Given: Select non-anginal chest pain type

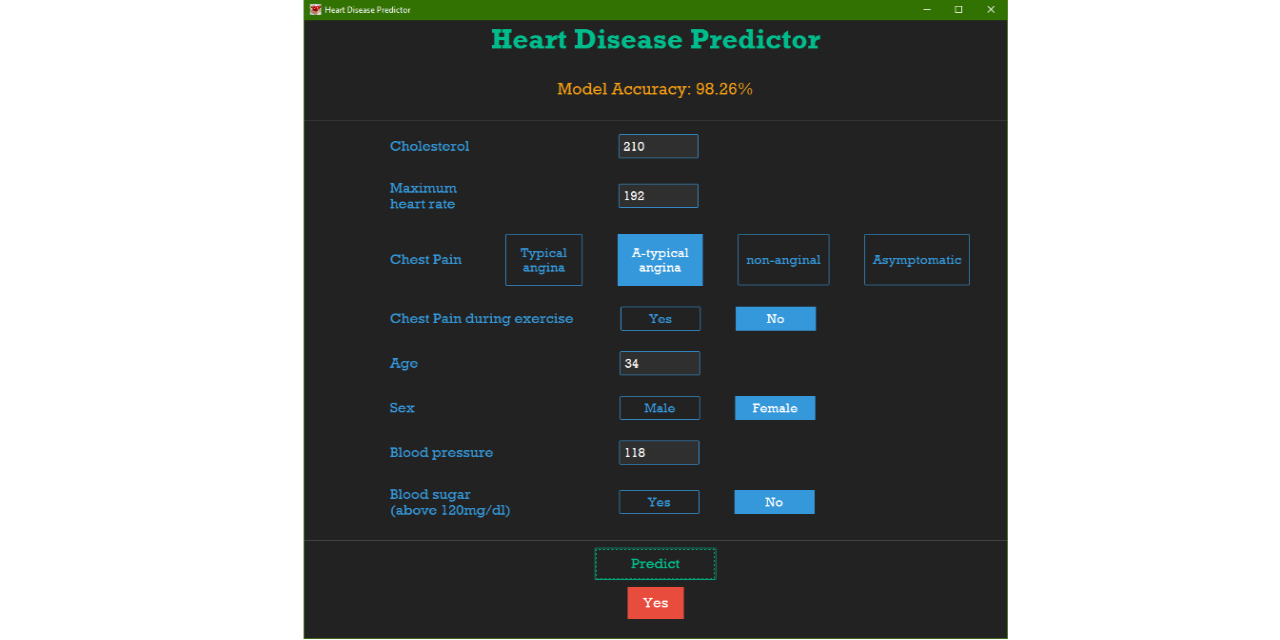Looking at the screenshot, I should point(783,259).
